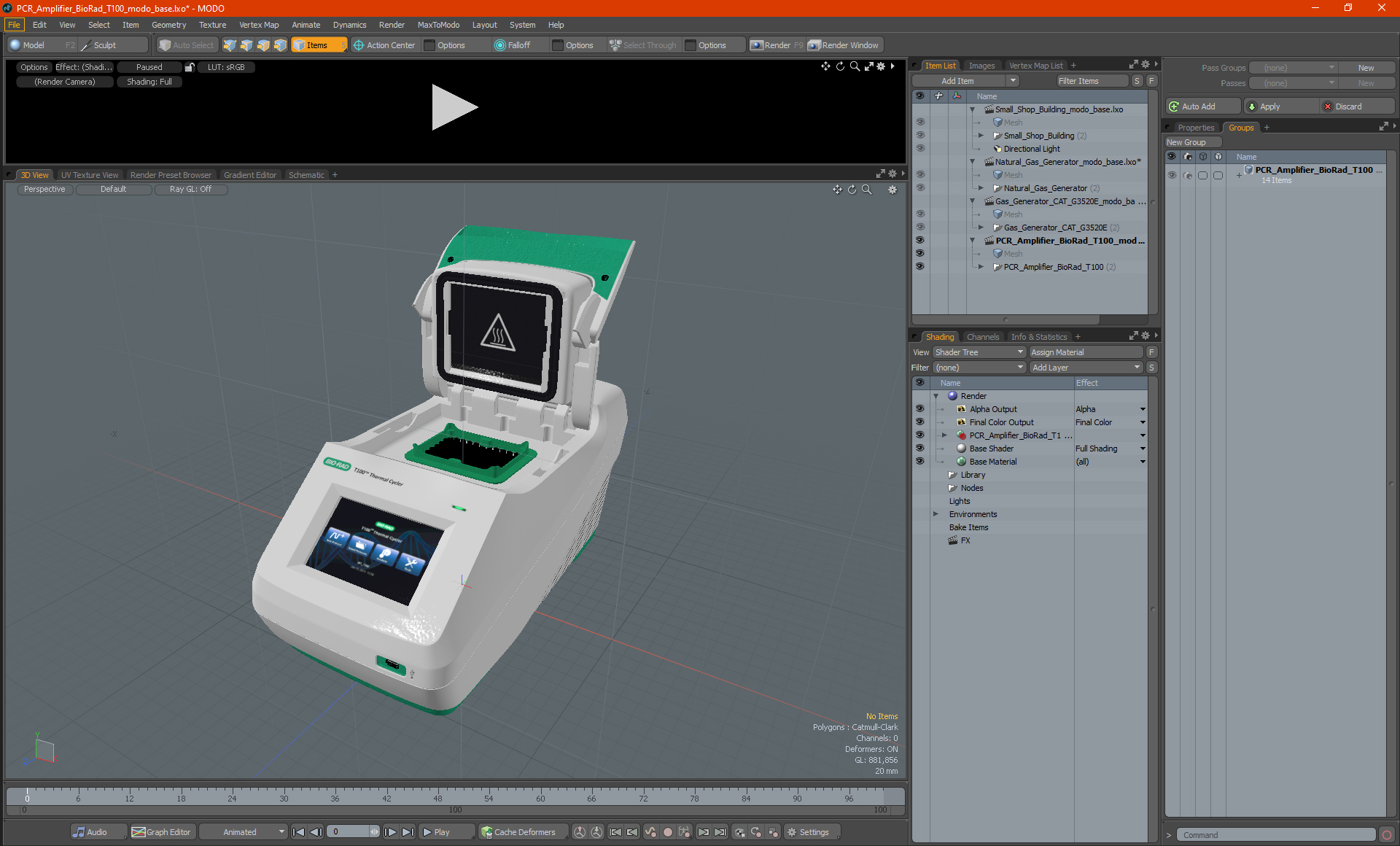Click frame 48 on timeline ruler

point(437,799)
